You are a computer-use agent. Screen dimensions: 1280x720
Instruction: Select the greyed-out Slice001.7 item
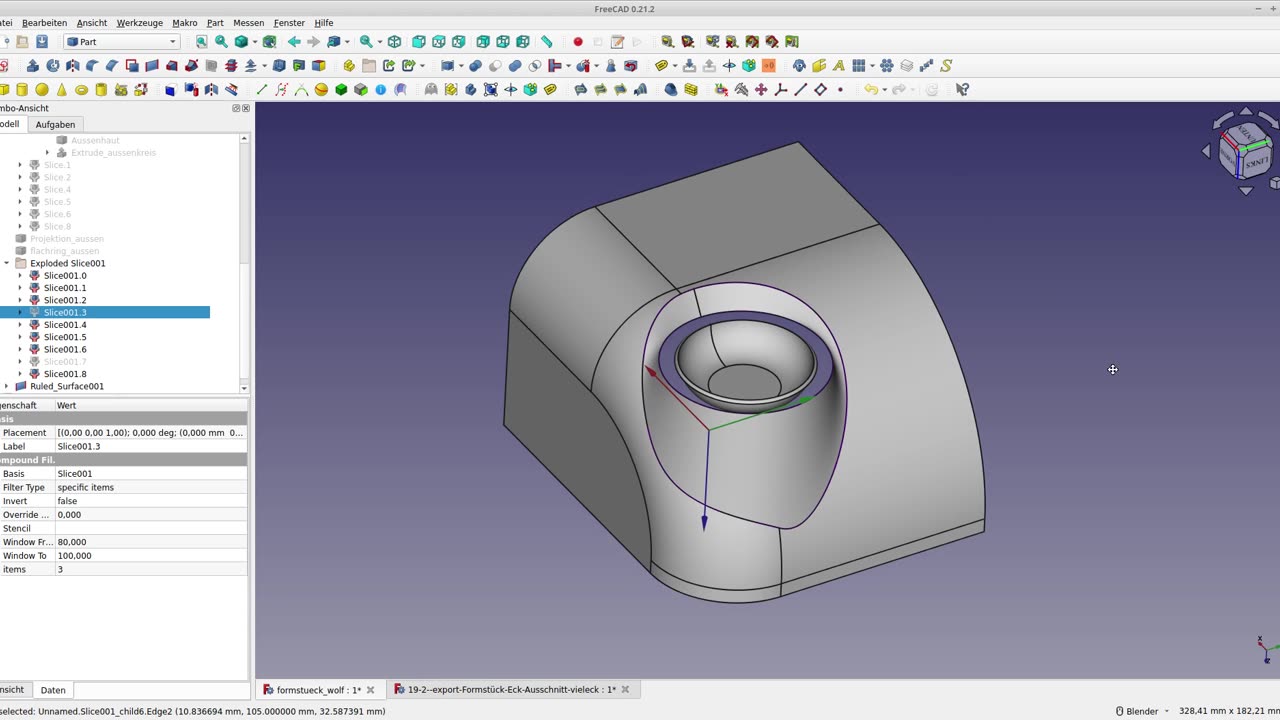[x=65, y=362]
